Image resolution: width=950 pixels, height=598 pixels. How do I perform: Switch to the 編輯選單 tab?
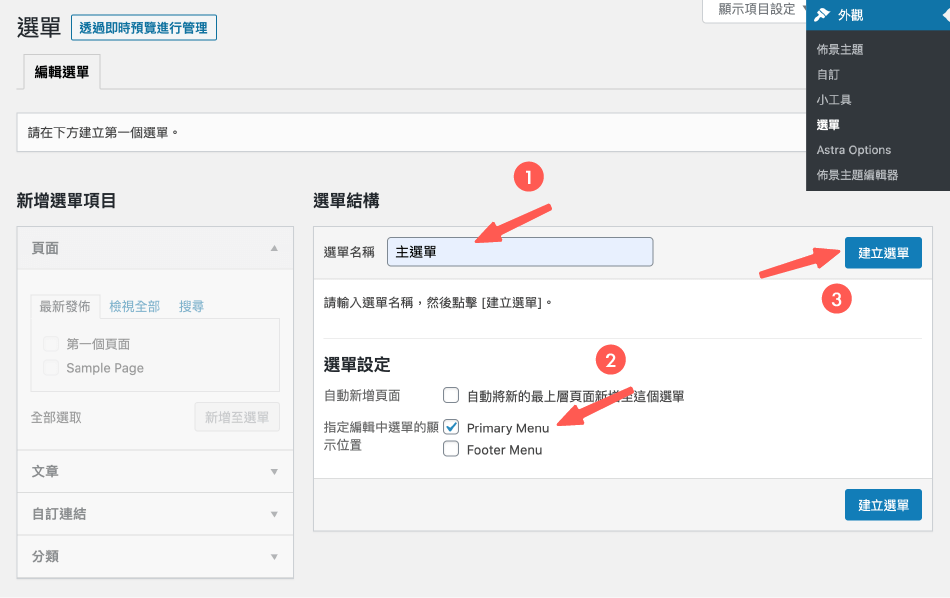click(x=62, y=72)
